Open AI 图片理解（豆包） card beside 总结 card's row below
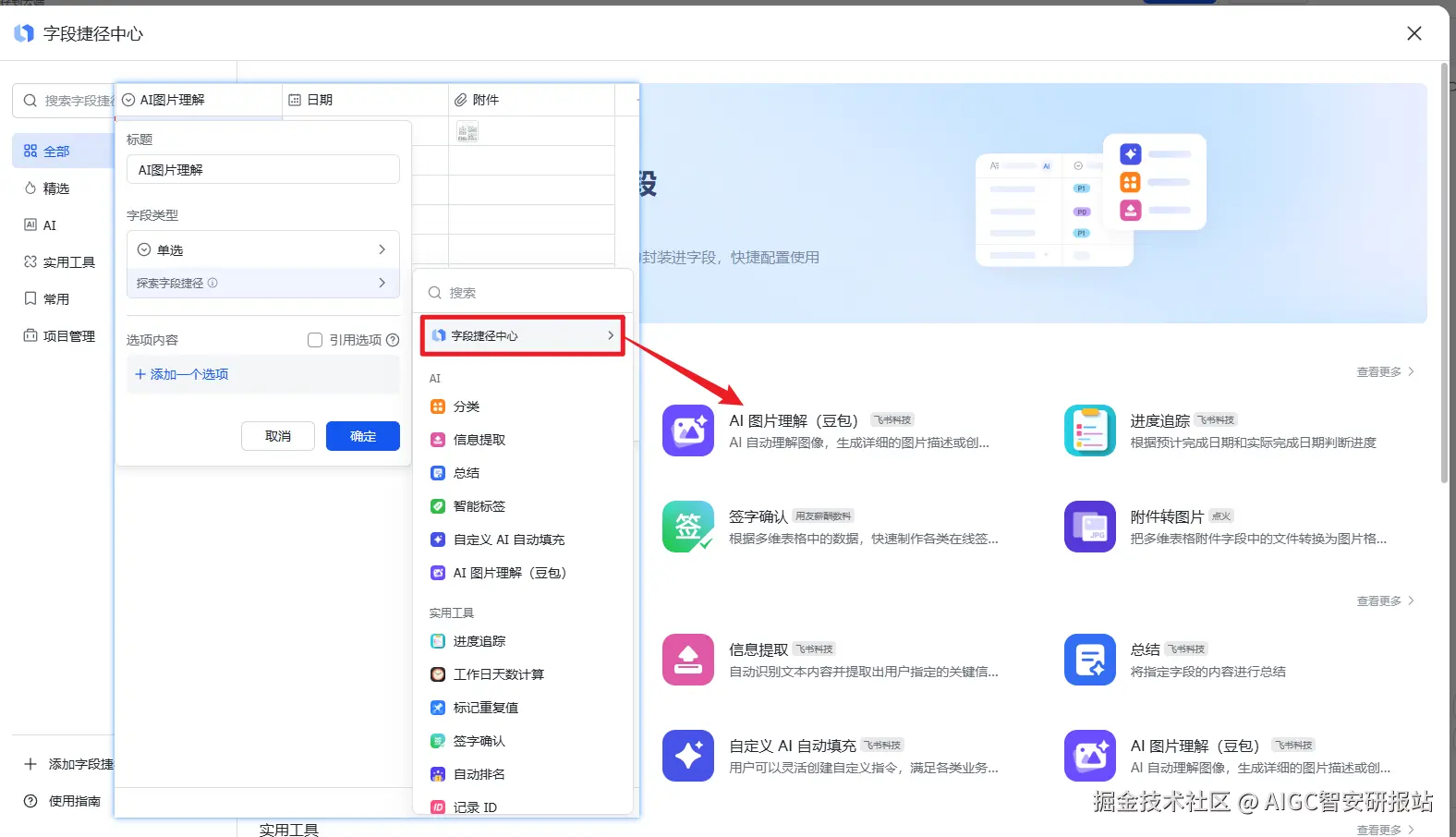 (x=1090, y=756)
